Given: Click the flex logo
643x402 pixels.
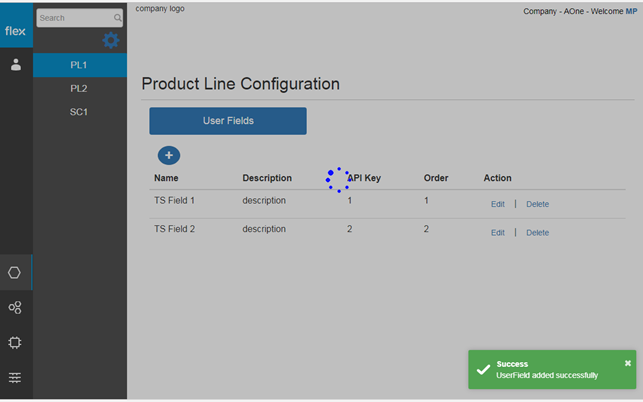Looking at the screenshot, I should [x=16, y=31].
